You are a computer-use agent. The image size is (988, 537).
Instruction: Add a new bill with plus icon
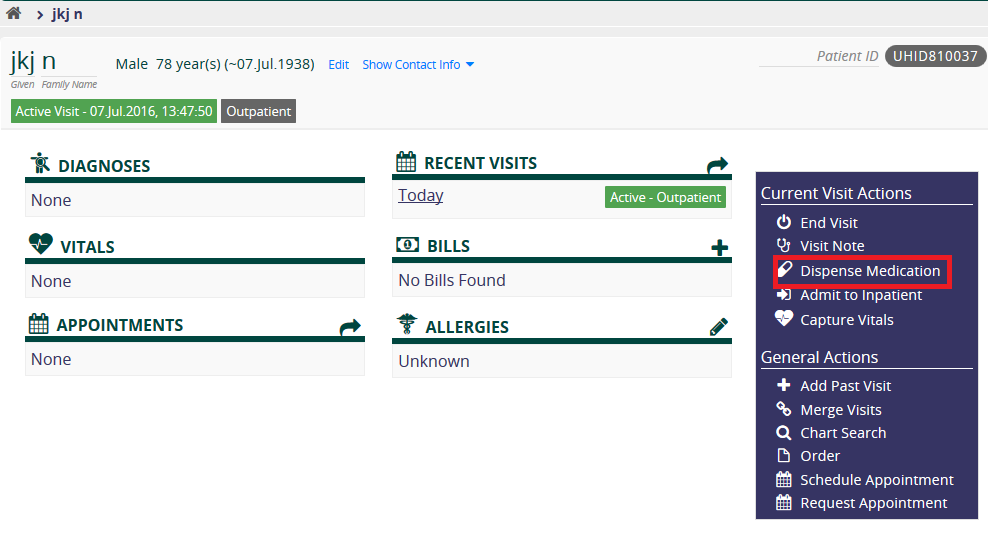point(720,248)
